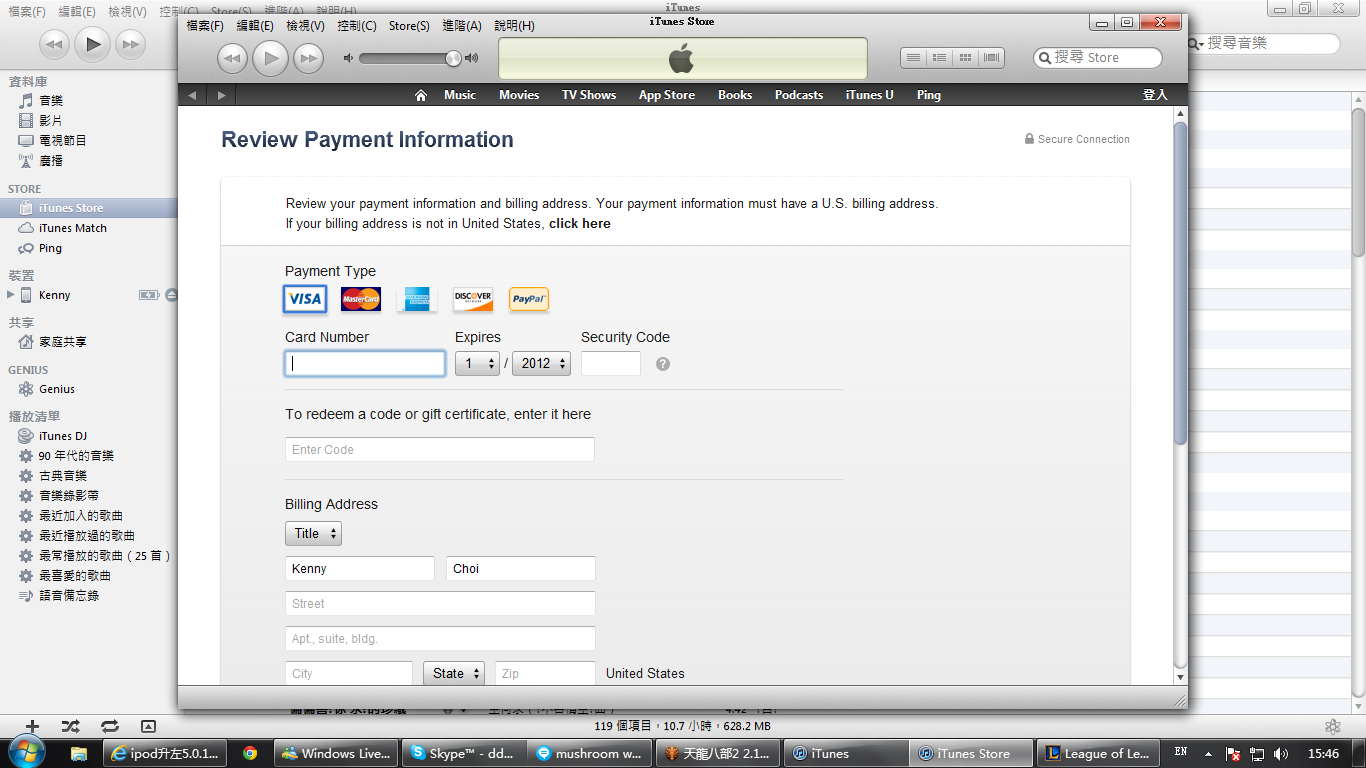The width and height of the screenshot is (1366, 768).
Task: Adjust the volume slider in store window
Action: 410,59
